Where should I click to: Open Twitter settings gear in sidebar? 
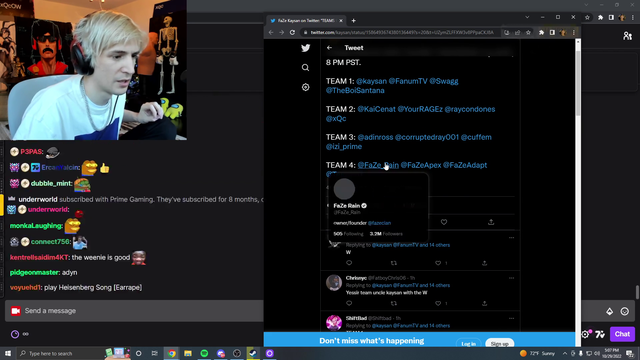(x=305, y=87)
